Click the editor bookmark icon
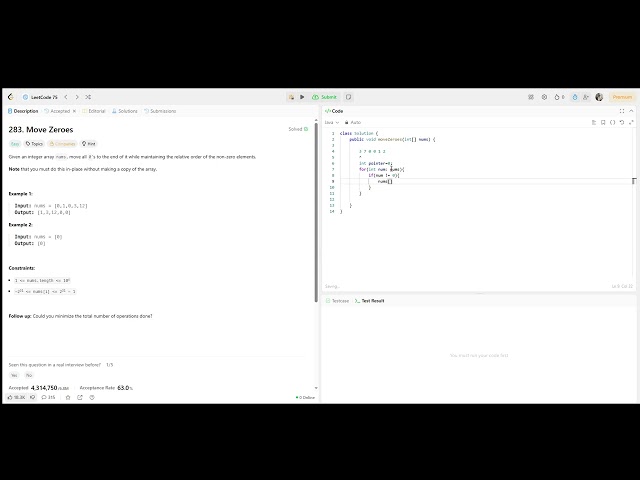 pos(603,122)
